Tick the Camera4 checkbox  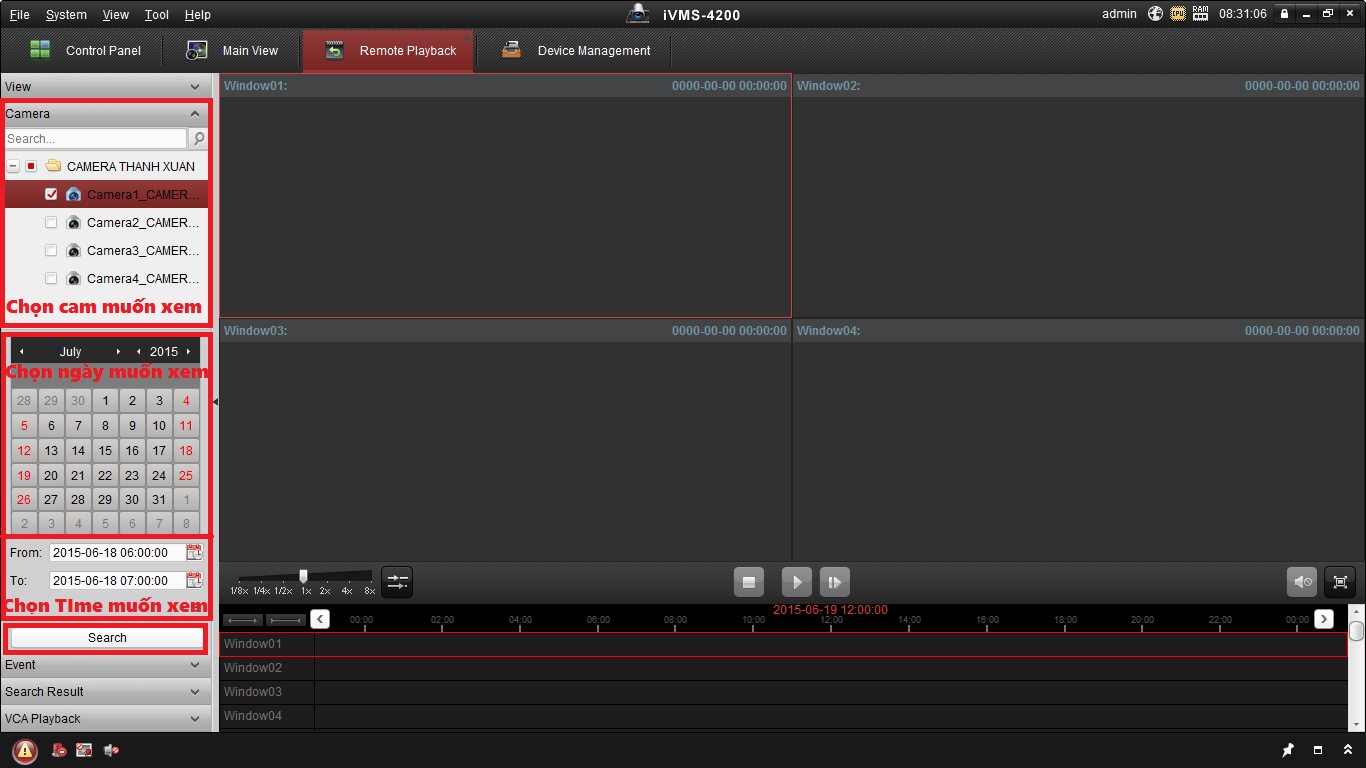51,278
